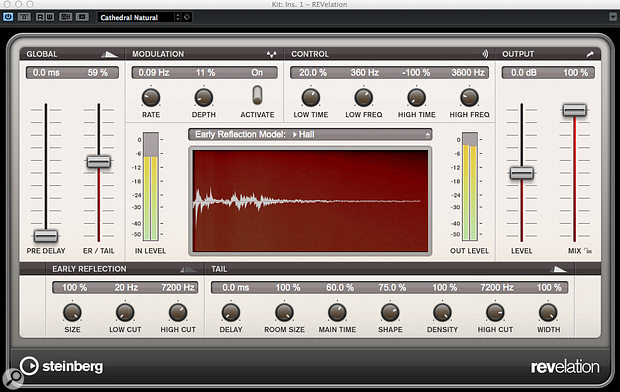Click the modulation Depth knob
This screenshot has height=392, width=620.
click(x=204, y=97)
